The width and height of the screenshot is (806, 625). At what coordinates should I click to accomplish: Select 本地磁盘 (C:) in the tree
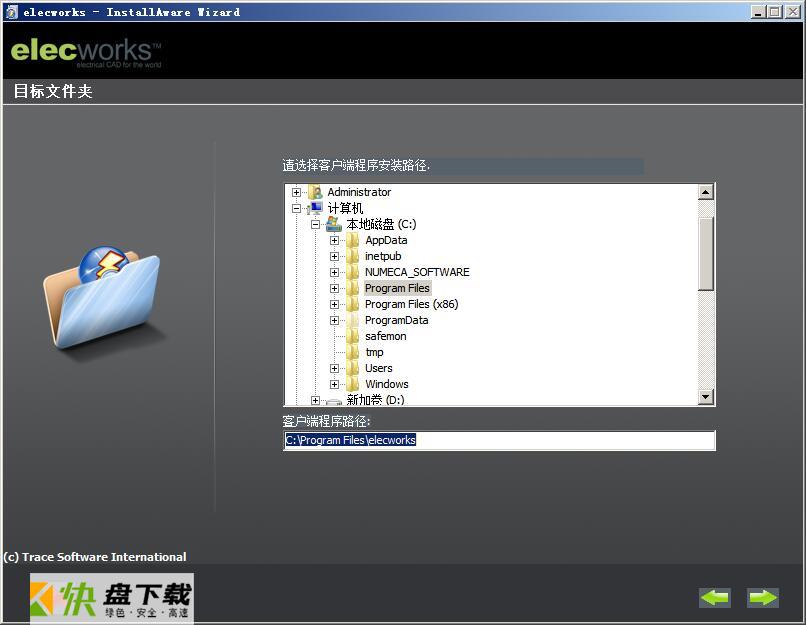(381, 224)
